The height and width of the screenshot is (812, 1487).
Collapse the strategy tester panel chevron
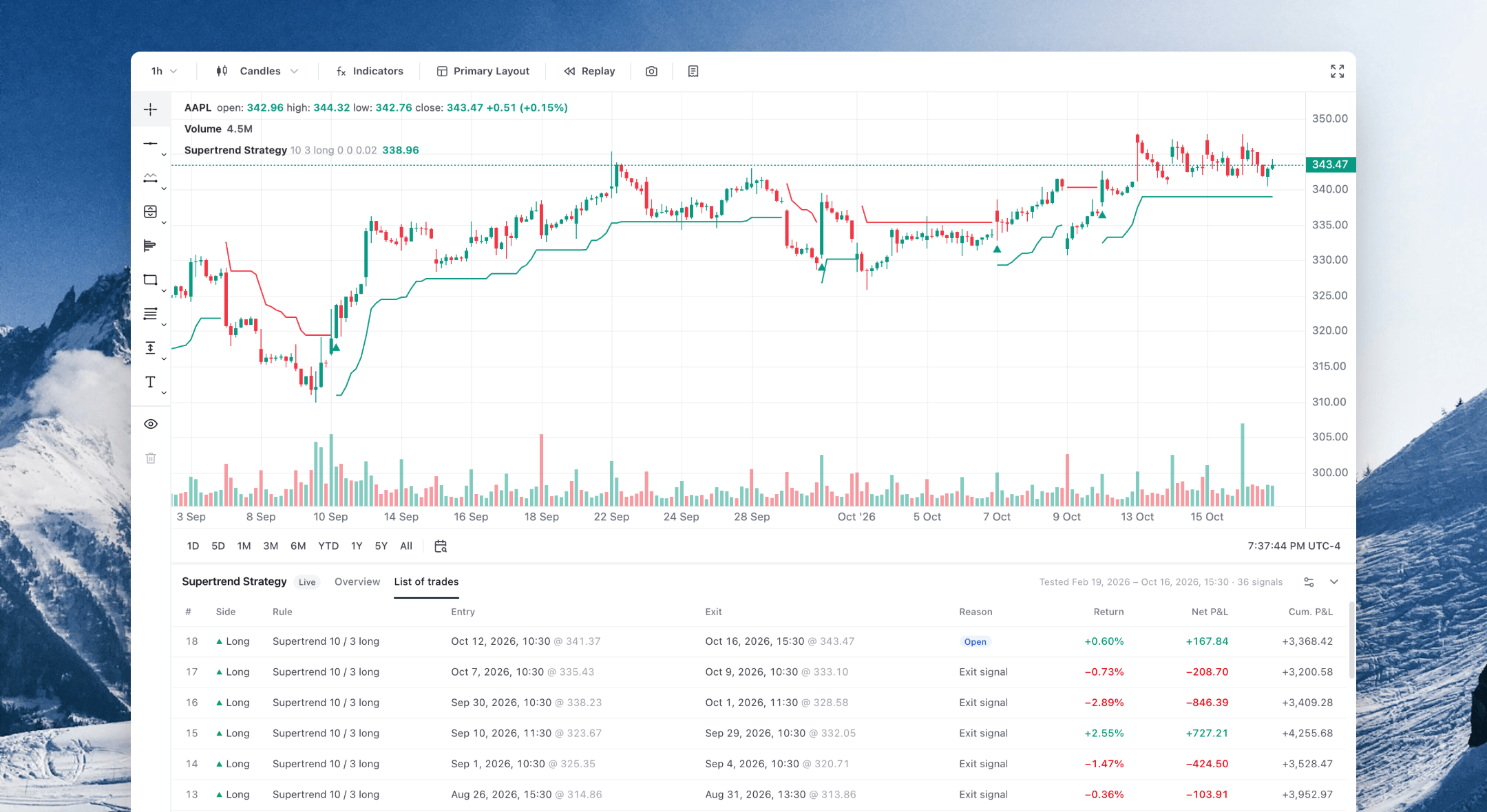pyautogui.click(x=1334, y=582)
